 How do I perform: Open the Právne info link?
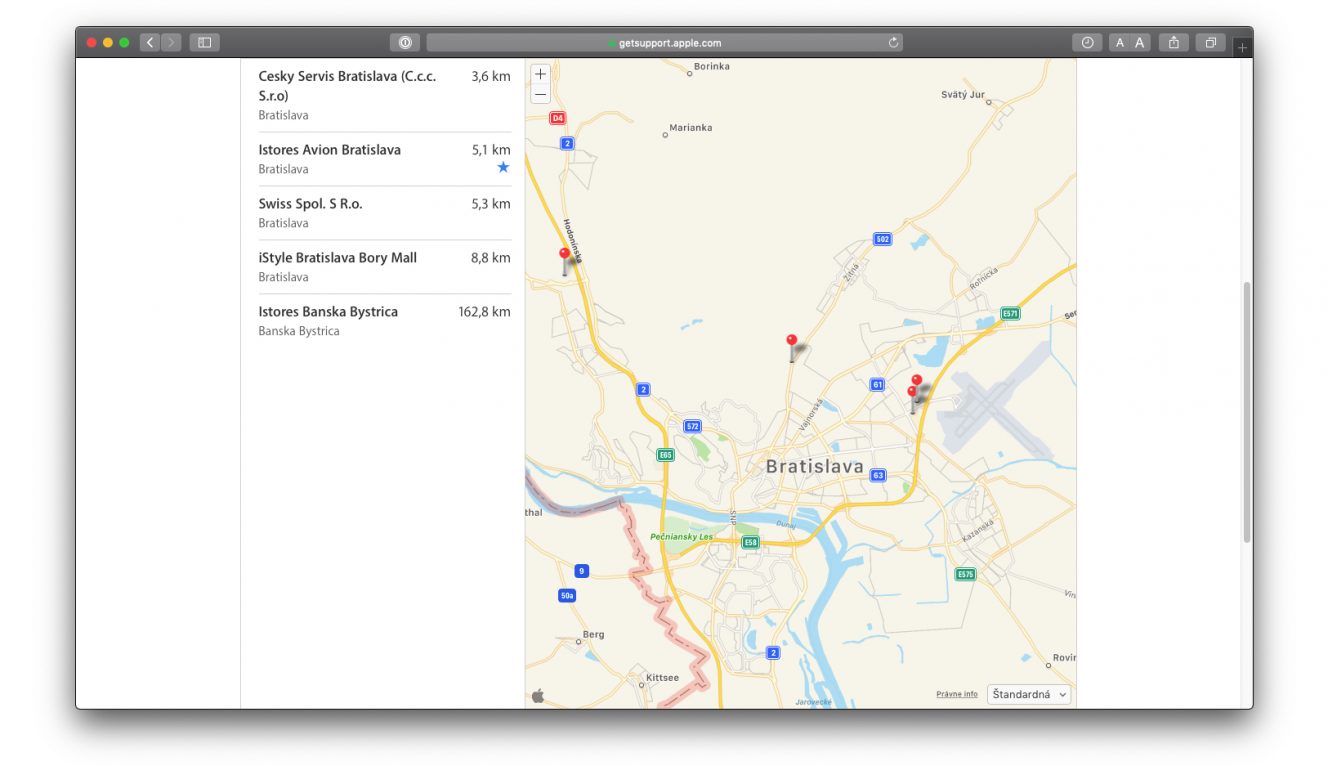coord(957,694)
